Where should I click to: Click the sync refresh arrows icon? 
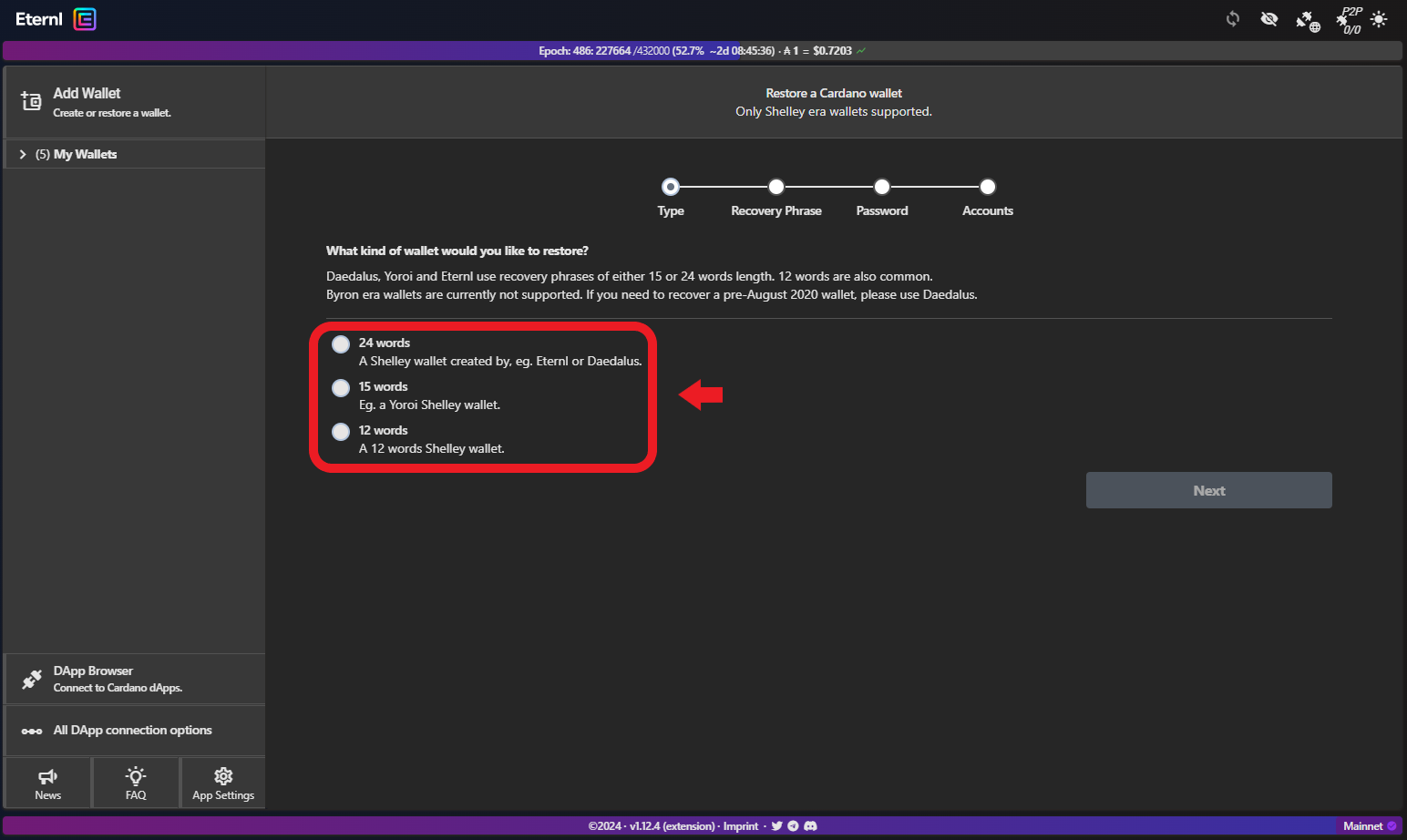(x=1233, y=19)
